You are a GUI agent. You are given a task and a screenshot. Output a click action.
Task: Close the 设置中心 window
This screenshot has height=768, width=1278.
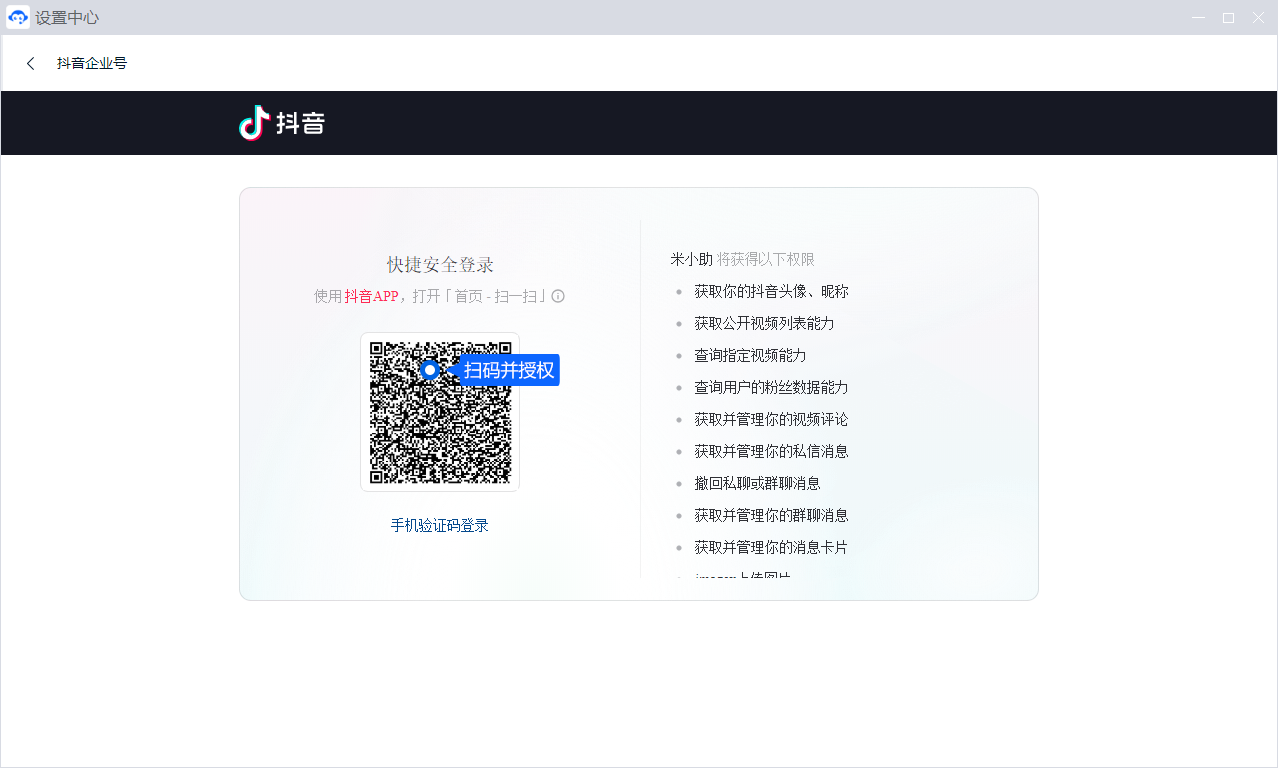click(x=1258, y=18)
